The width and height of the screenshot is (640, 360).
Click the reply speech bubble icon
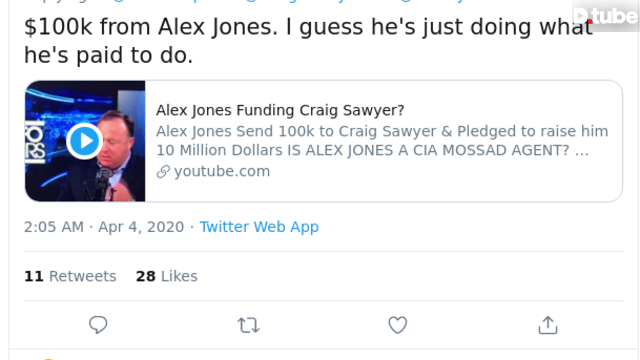pyautogui.click(x=98, y=325)
